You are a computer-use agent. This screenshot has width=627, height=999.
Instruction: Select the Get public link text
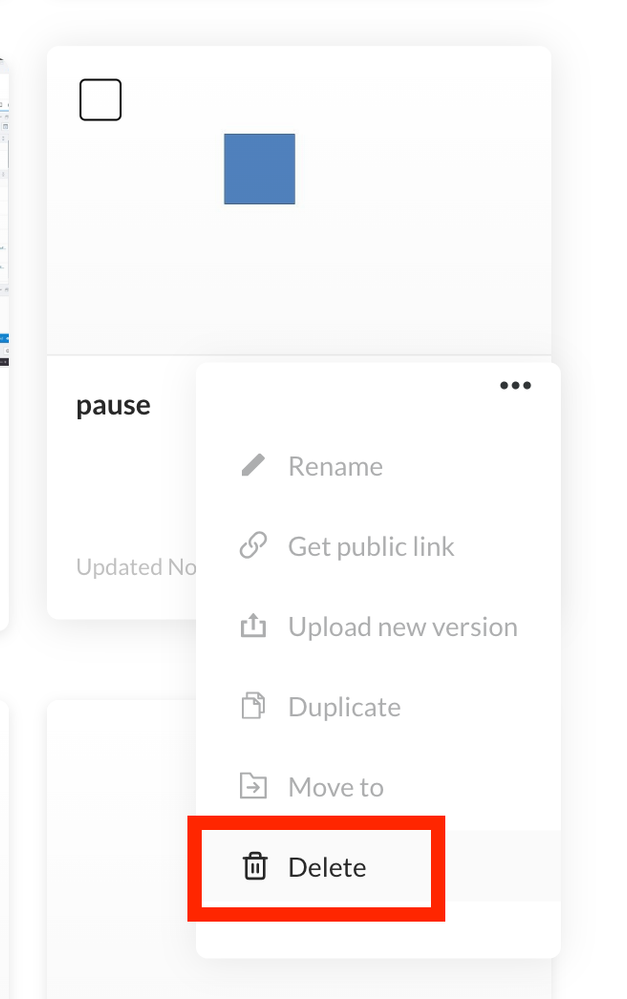coord(371,546)
